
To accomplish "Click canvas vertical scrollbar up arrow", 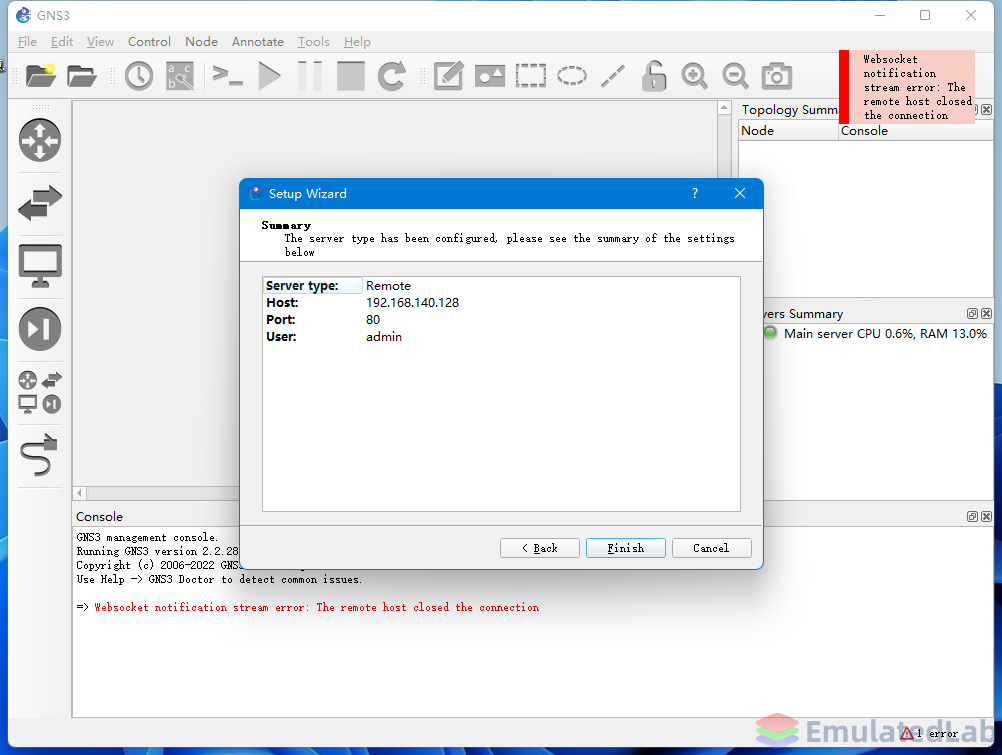I will pos(724,107).
